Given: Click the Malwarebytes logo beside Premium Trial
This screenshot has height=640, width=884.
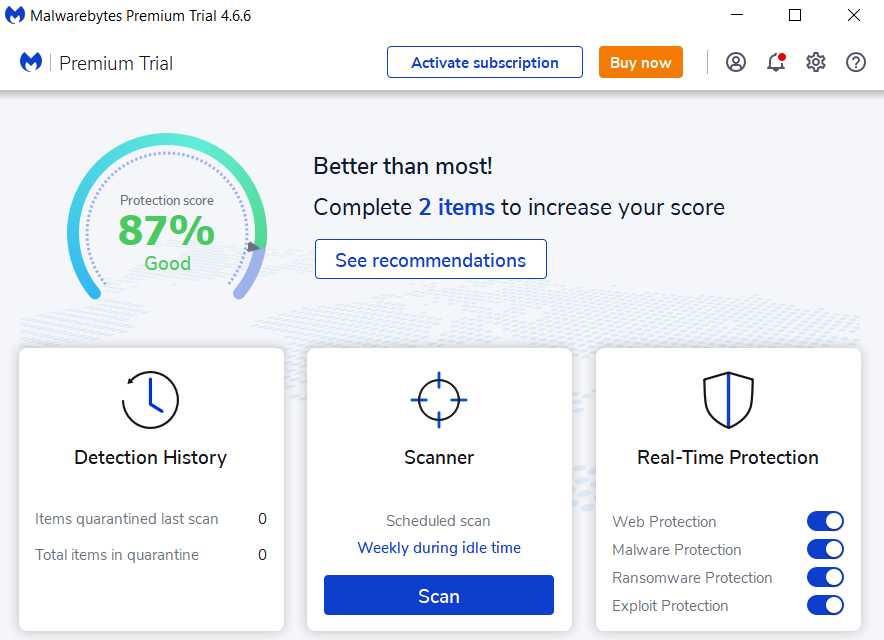Looking at the screenshot, I should (x=31, y=62).
